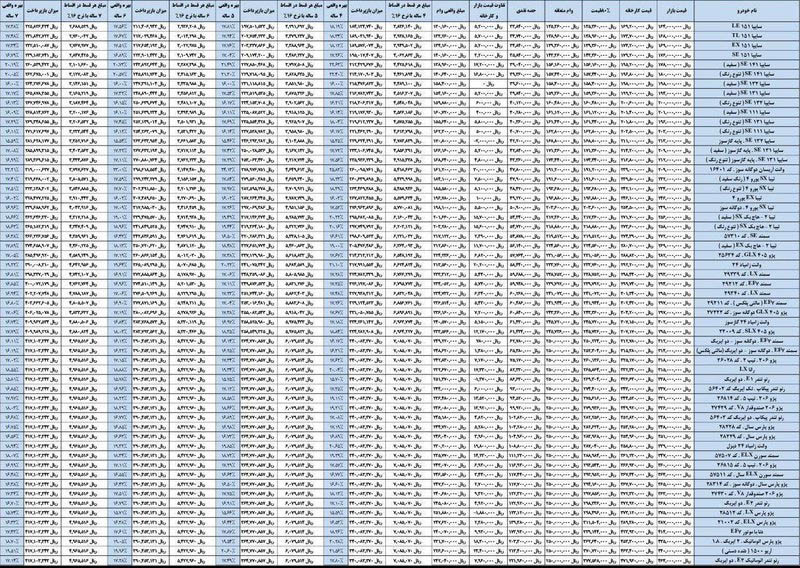Click the row 'سمند EF7 دوگانه سوز دو ایربگ (مالتی پلکس)'
Screen dimensions: 800x568
coord(746,351)
